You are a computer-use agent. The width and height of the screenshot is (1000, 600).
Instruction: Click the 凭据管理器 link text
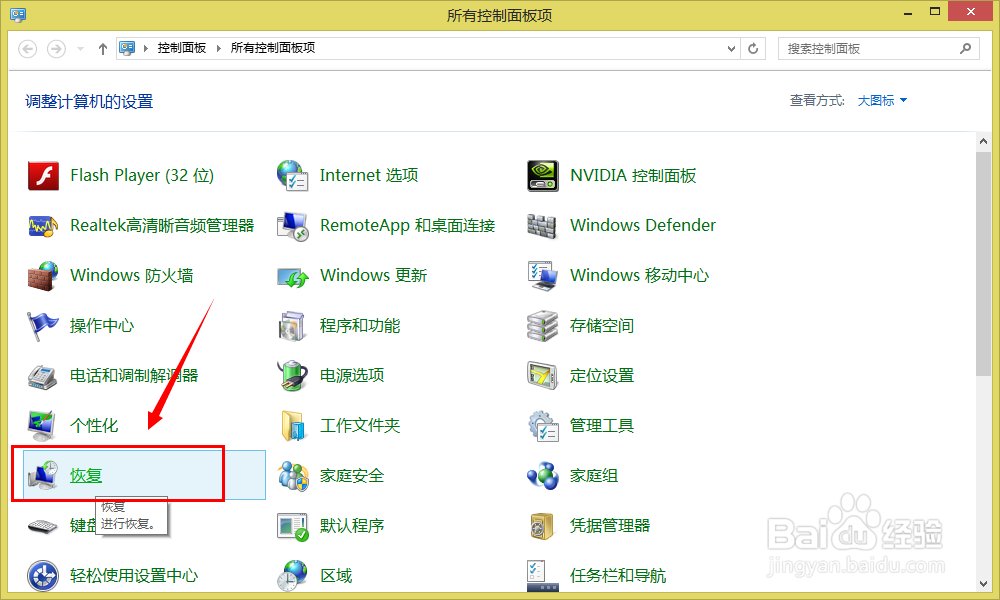[x=610, y=525]
